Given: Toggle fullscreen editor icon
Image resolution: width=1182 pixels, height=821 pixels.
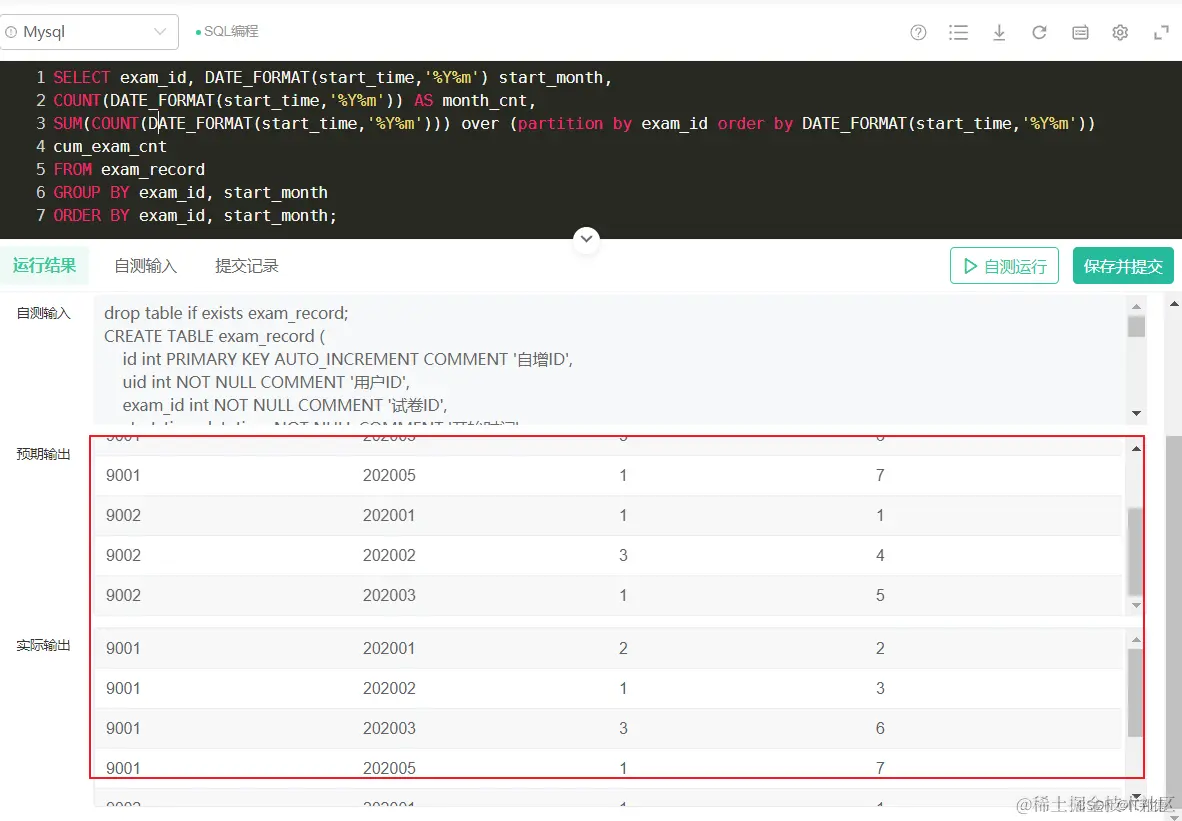Looking at the screenshot, I should point(1161,32).
